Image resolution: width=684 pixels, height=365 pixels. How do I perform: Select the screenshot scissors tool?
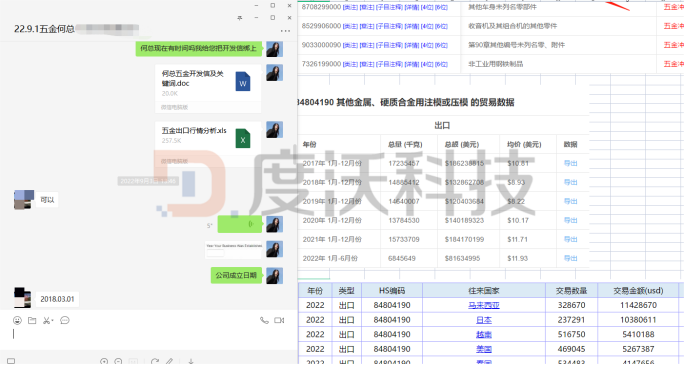[46, 321]
